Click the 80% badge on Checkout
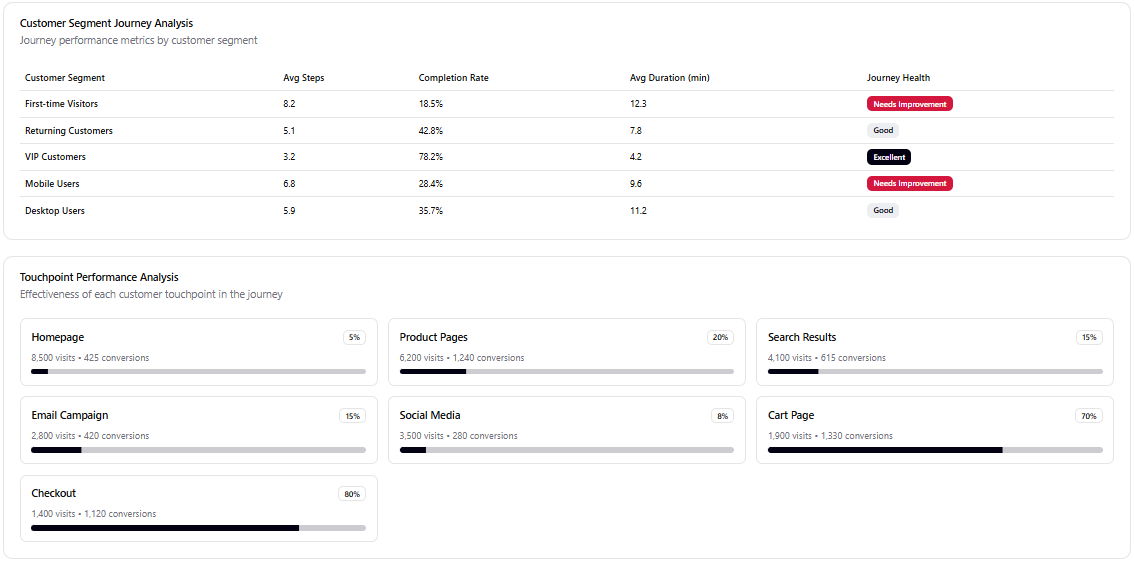The image size is (1134, 562). [x=352, y=494]
